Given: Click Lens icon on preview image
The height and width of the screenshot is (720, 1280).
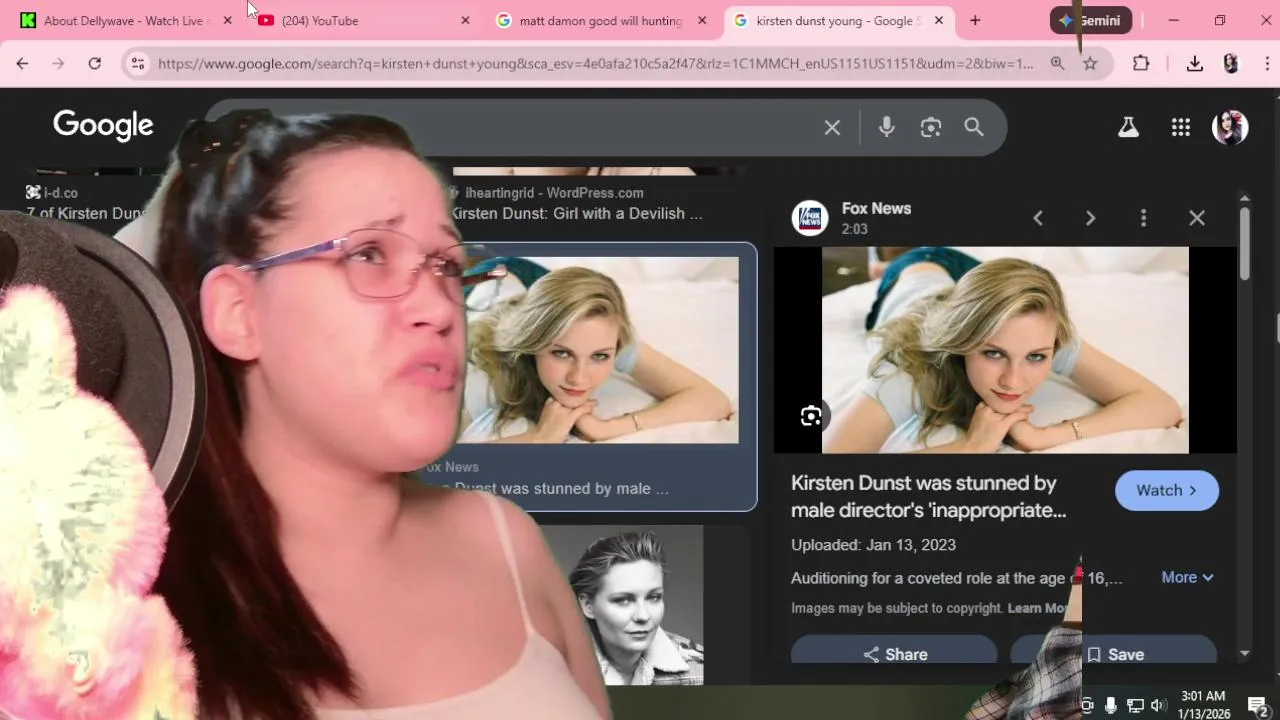Looking at the screenshot, I should point(811,416).
